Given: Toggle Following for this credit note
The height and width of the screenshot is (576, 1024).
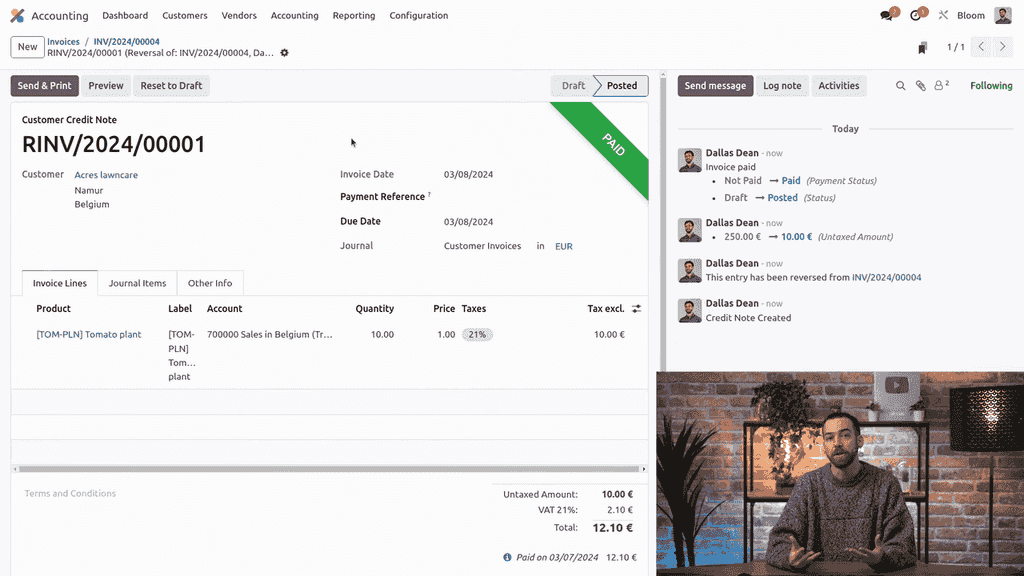Looking at the screenshot, I should click(x=990, y=86).
